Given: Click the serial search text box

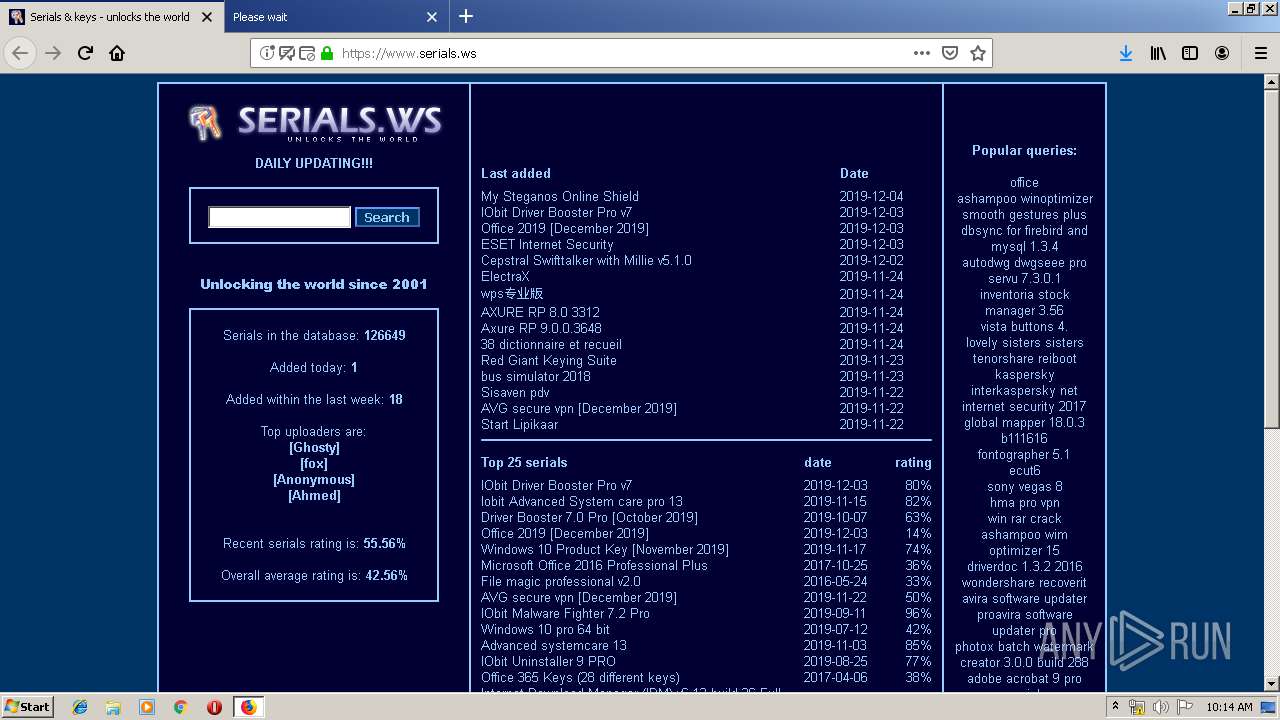Looking at the screenshot, I should point(279,217).
